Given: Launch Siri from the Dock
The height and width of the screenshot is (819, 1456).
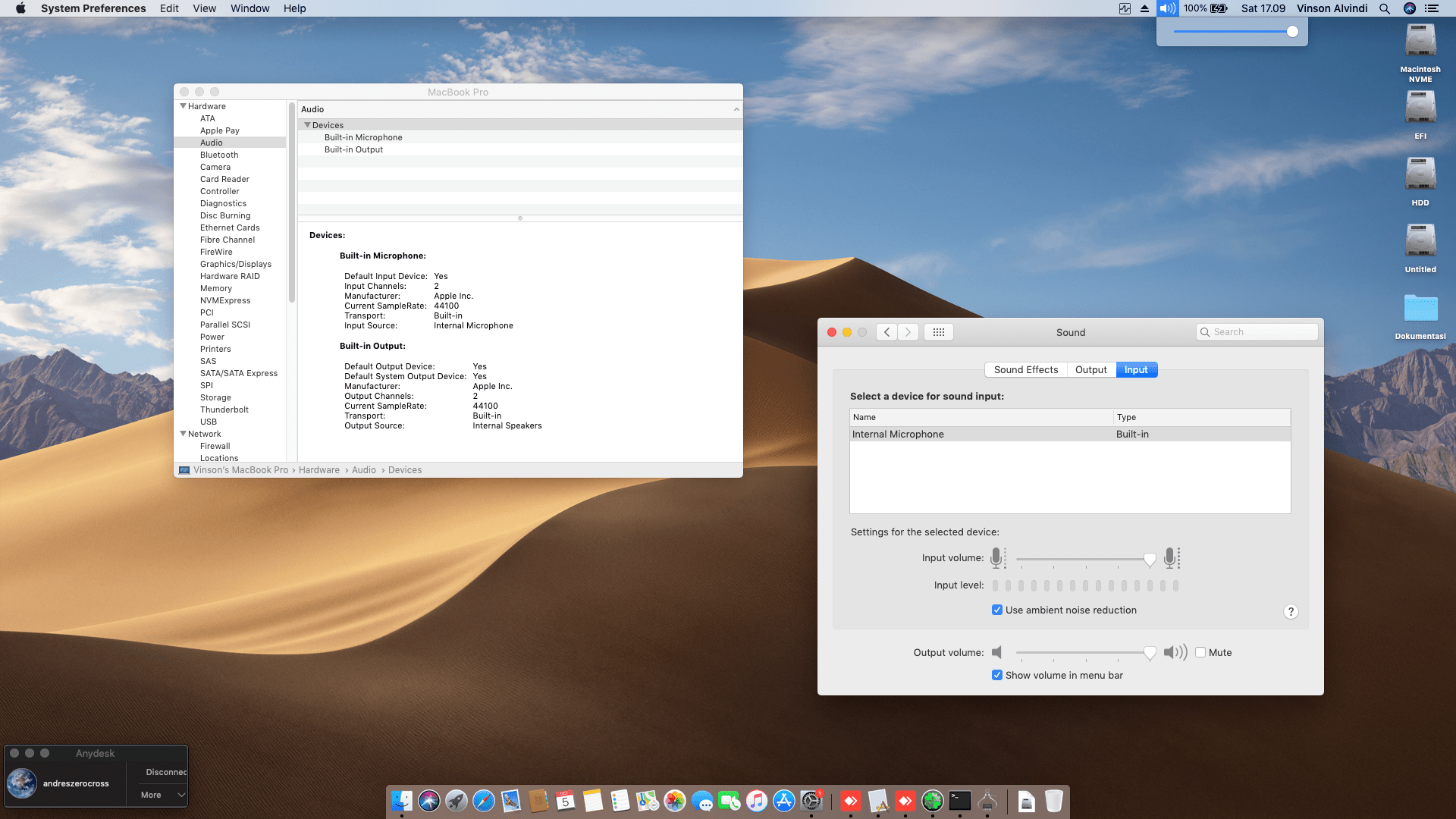Looking at the screenshot, I should coord(429,801).
